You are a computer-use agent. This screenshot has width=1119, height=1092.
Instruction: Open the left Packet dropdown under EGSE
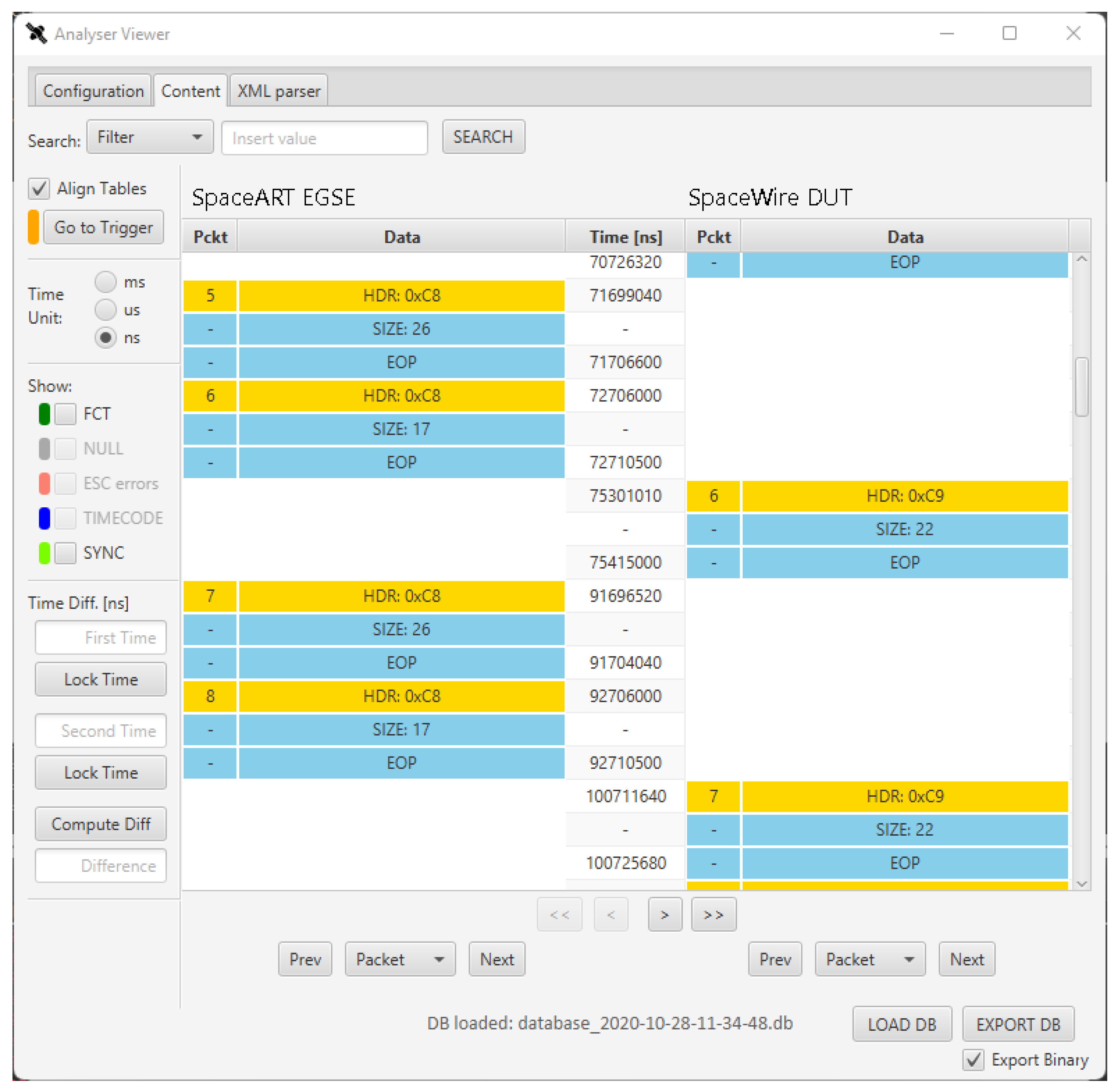point(399,959)
